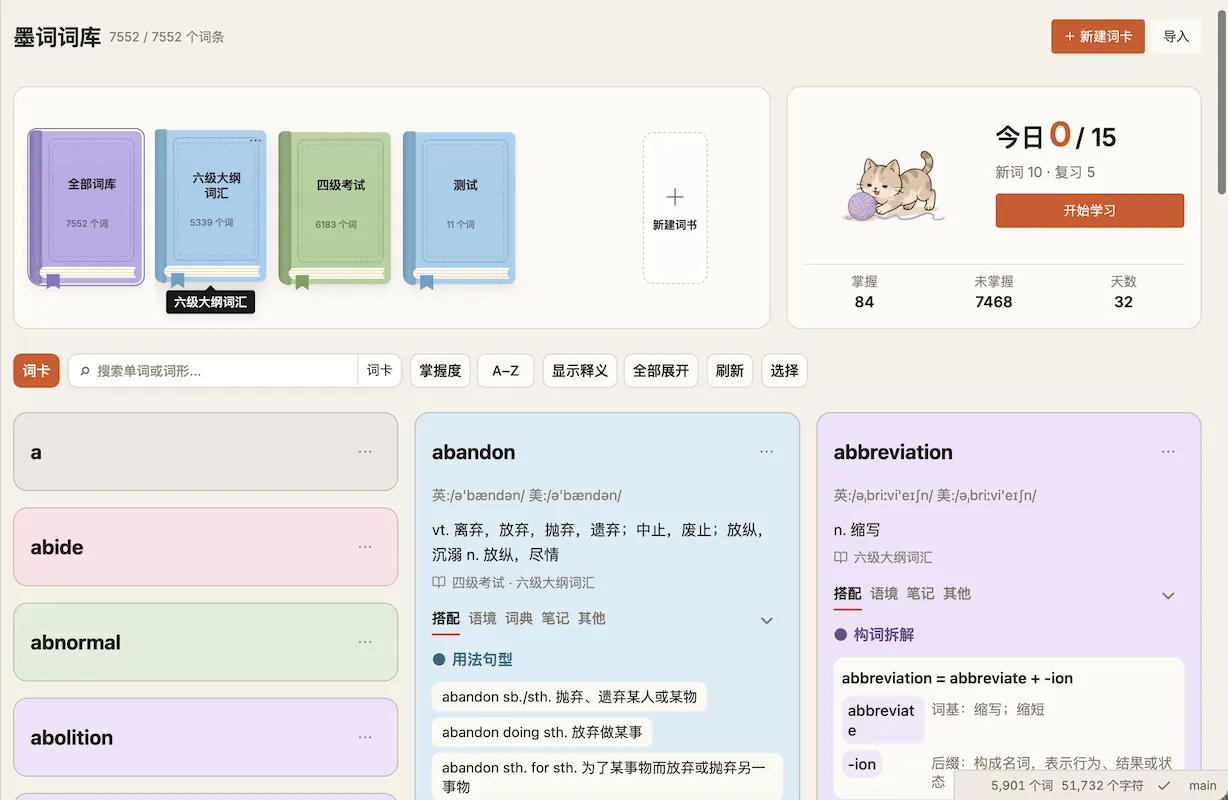Select the blue 测试 book
1228x800 pixels.
pyautogui.click(x=459, y=207)
